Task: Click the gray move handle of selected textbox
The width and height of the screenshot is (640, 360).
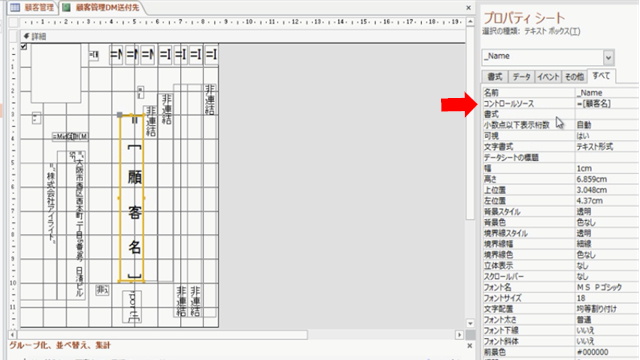Action: click(x=120, y=115)
